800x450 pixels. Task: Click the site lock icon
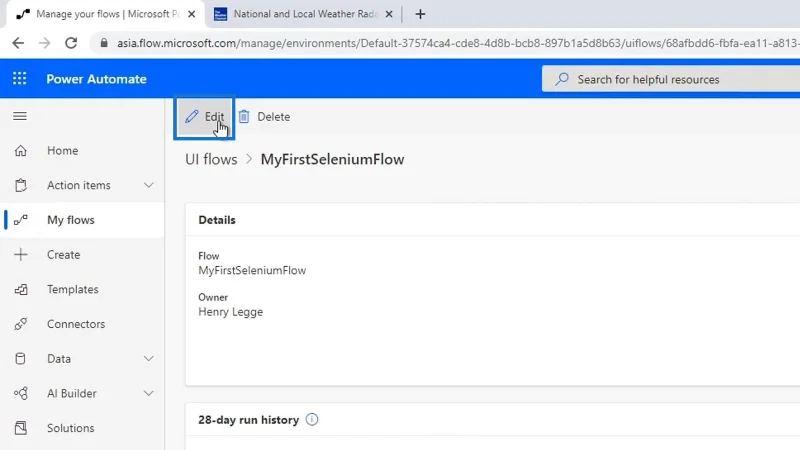[x=104, y=43]
